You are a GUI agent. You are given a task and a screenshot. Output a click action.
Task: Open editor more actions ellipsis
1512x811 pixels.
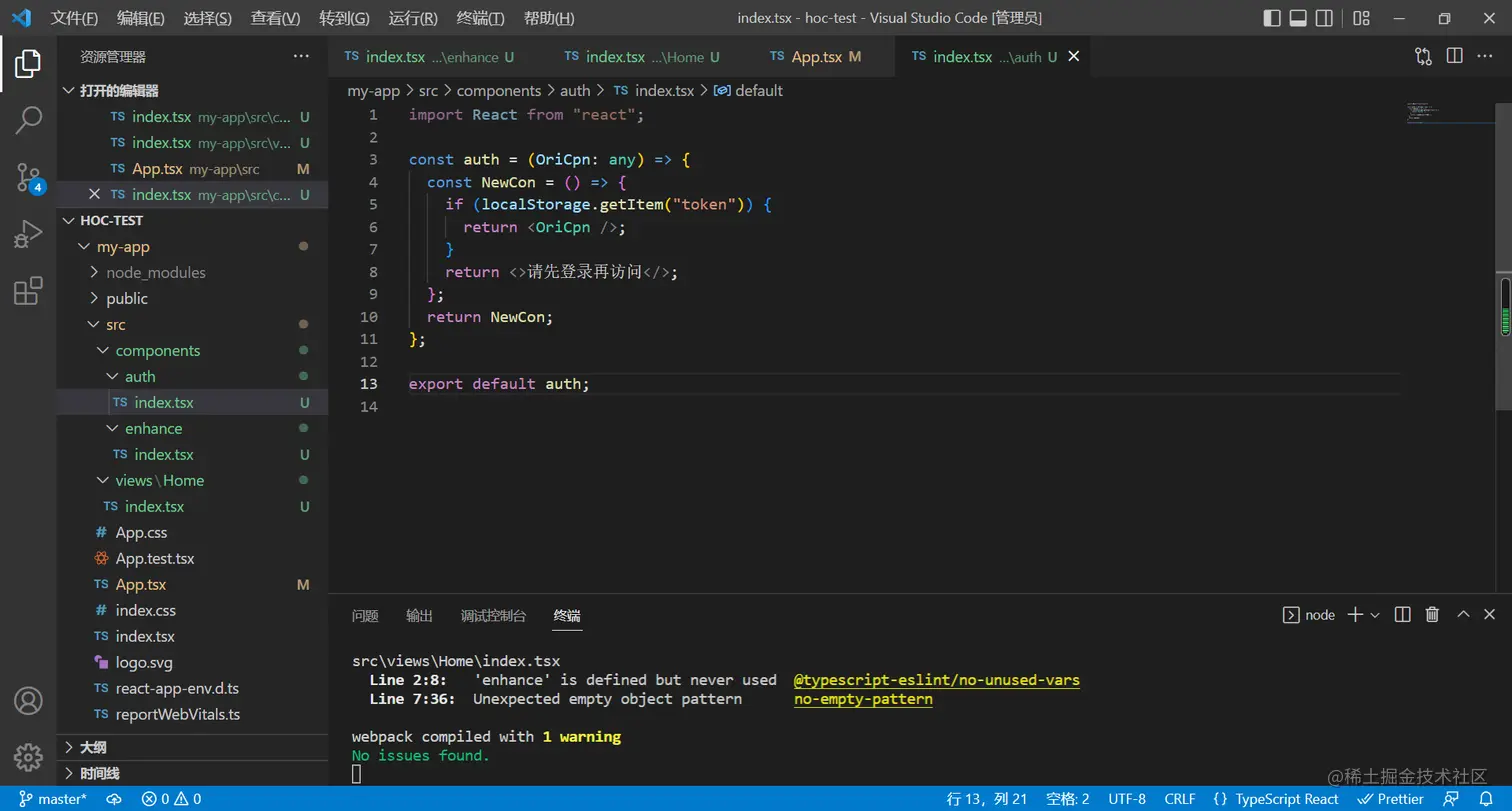click(x=1486, y=57)
